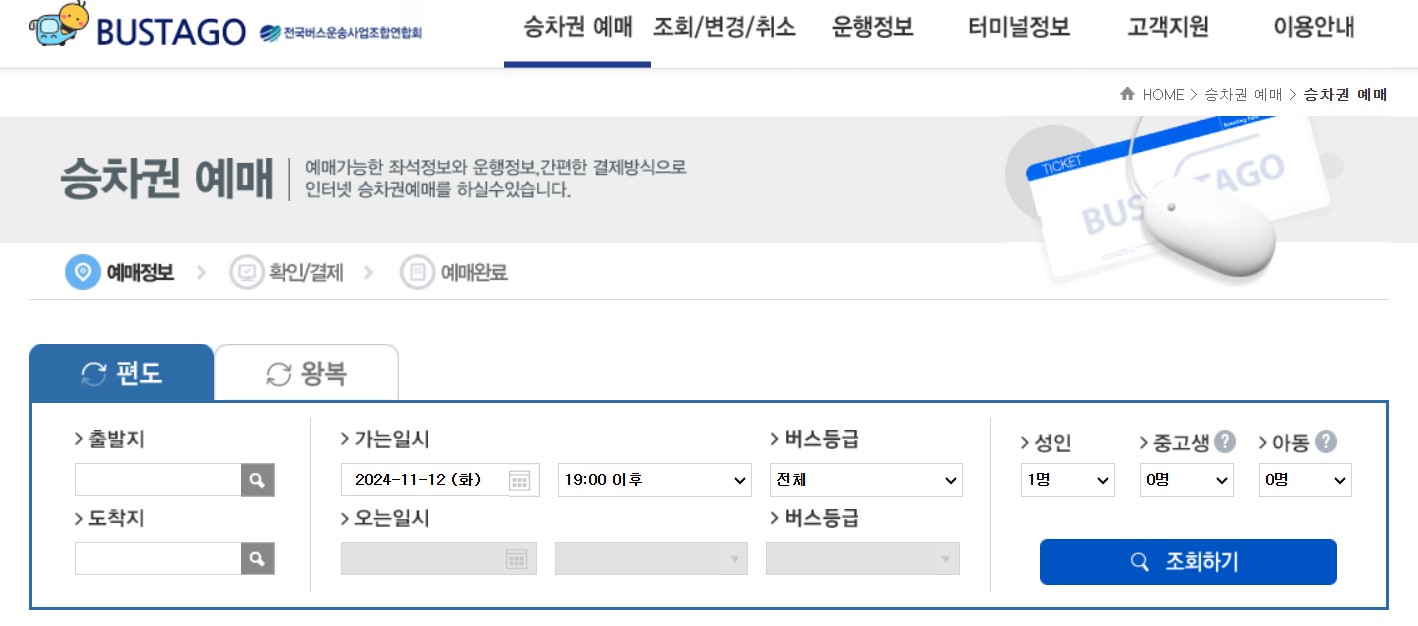Open the departure time dropdown showing 19:00 이후

coord(654,479)
